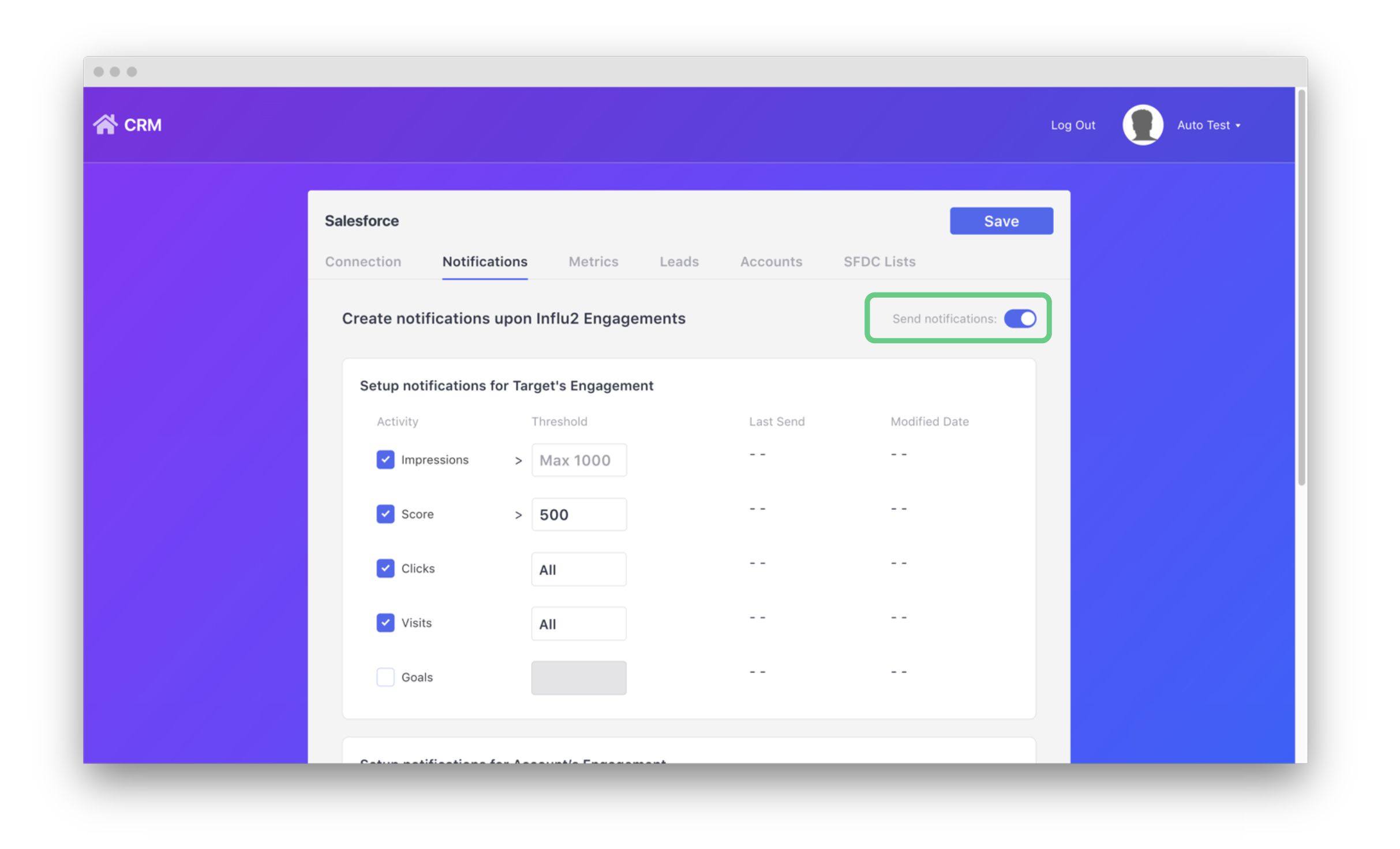This screenshot has width=1400, height=849.
Task: Uncheck the Impressions checkbox
Action: 385,460
